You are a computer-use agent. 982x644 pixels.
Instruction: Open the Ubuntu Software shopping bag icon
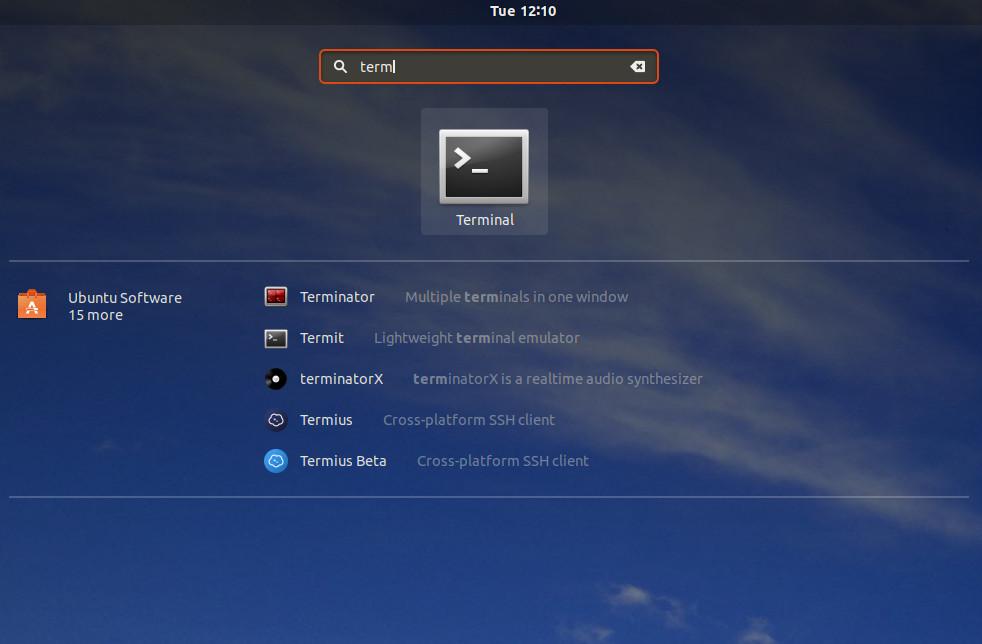click(32, 304)
